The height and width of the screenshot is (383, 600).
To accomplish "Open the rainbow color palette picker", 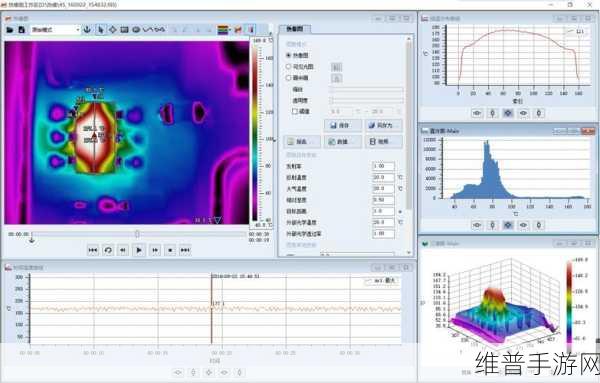I will pyautogui.click(x=222, y=30).
